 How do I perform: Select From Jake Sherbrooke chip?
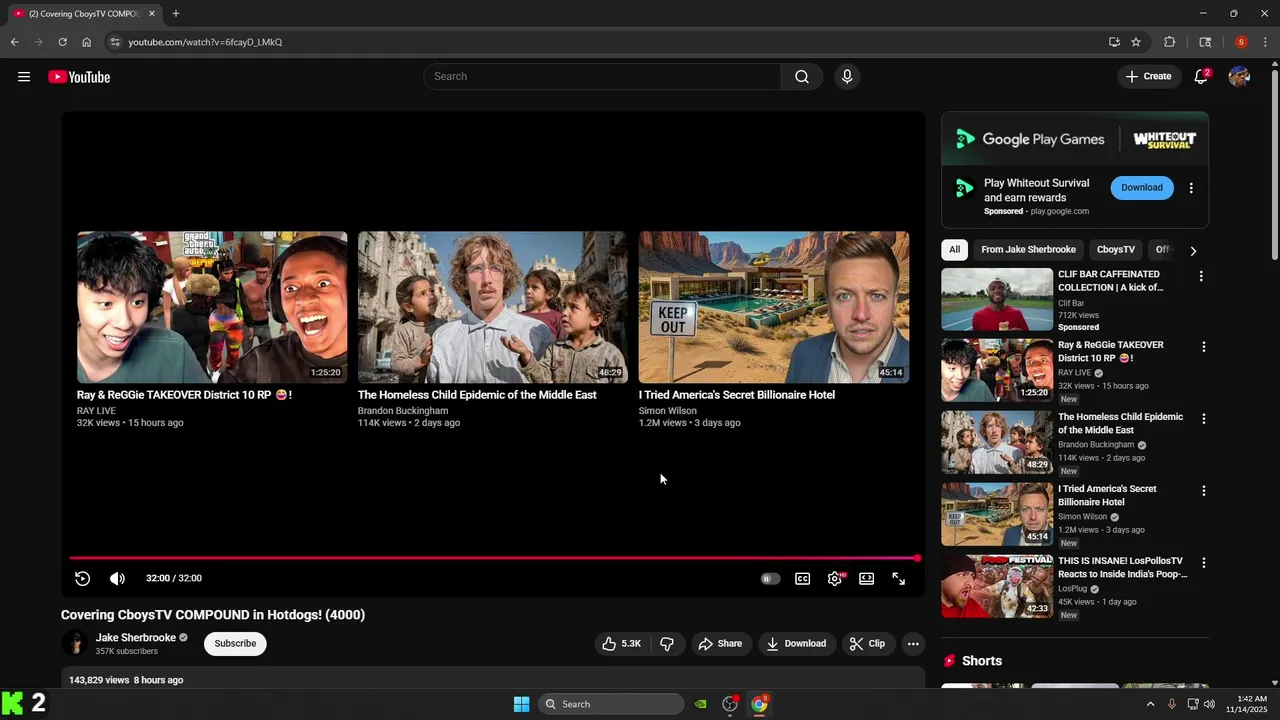[x=1028, y=250]
